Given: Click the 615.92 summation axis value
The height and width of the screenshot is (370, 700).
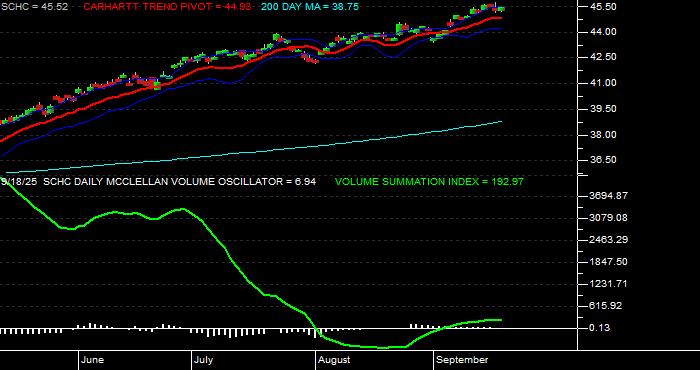Looking at the screenshot, I should 606,306.
